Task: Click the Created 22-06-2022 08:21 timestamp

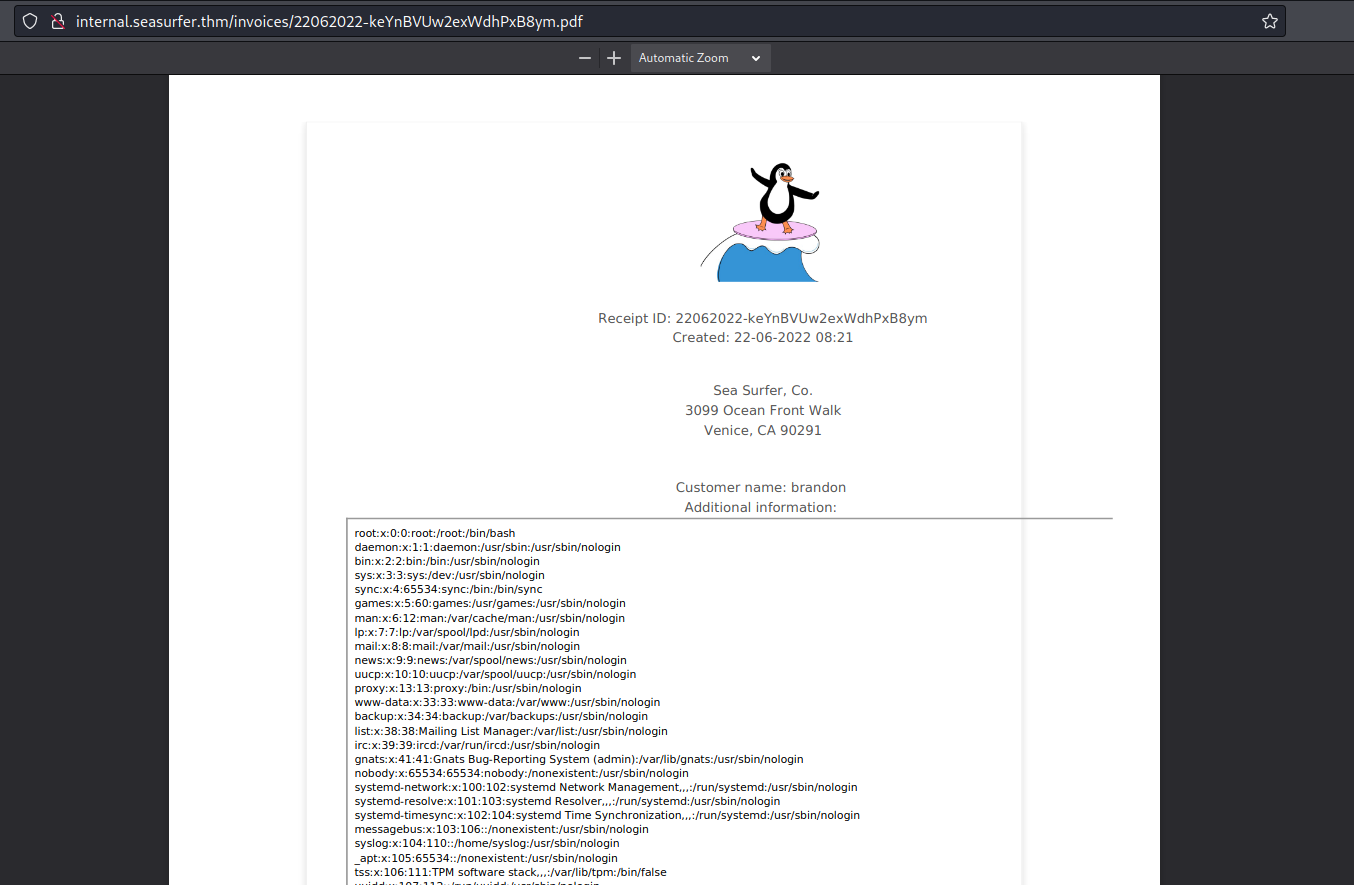Action: coord(762,338)
